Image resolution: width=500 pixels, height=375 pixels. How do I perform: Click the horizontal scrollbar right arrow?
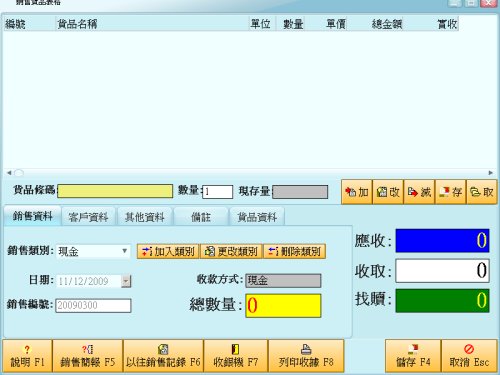[491, 173]
